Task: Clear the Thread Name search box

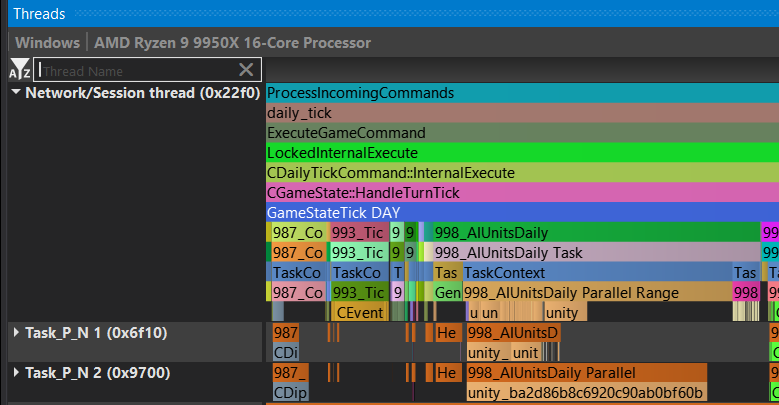Action: coord(246,70)
